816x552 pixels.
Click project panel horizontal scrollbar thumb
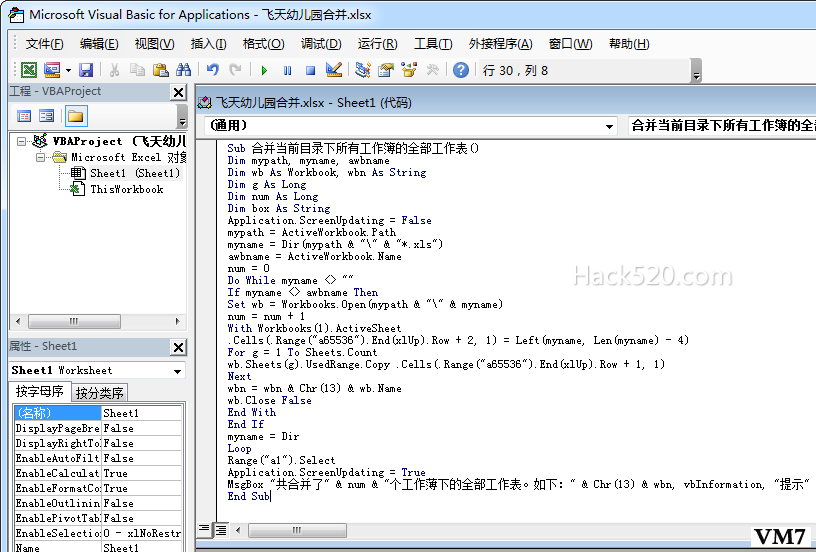(74, 322)
